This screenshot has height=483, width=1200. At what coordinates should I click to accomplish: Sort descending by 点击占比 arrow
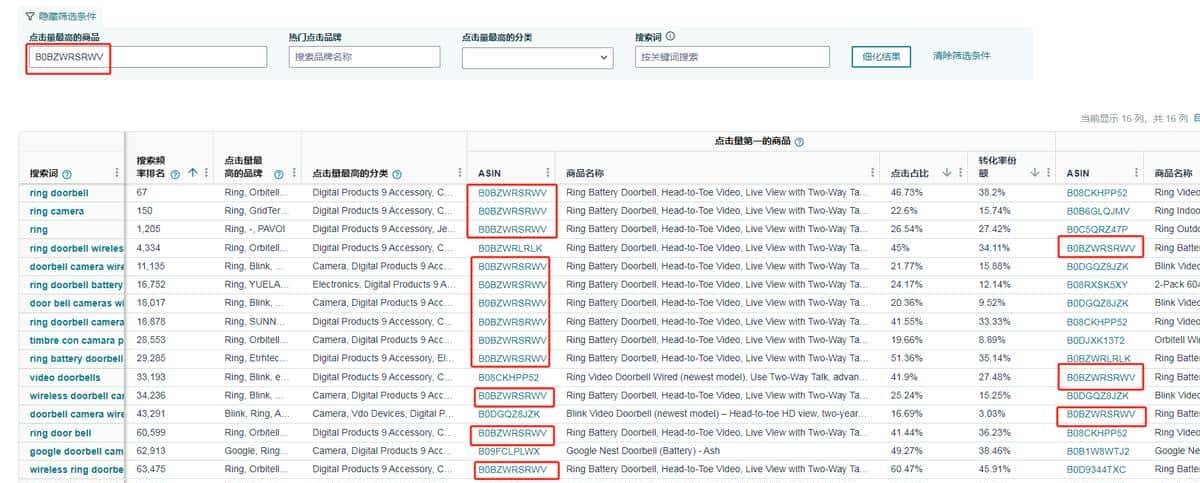coord(947,173)
